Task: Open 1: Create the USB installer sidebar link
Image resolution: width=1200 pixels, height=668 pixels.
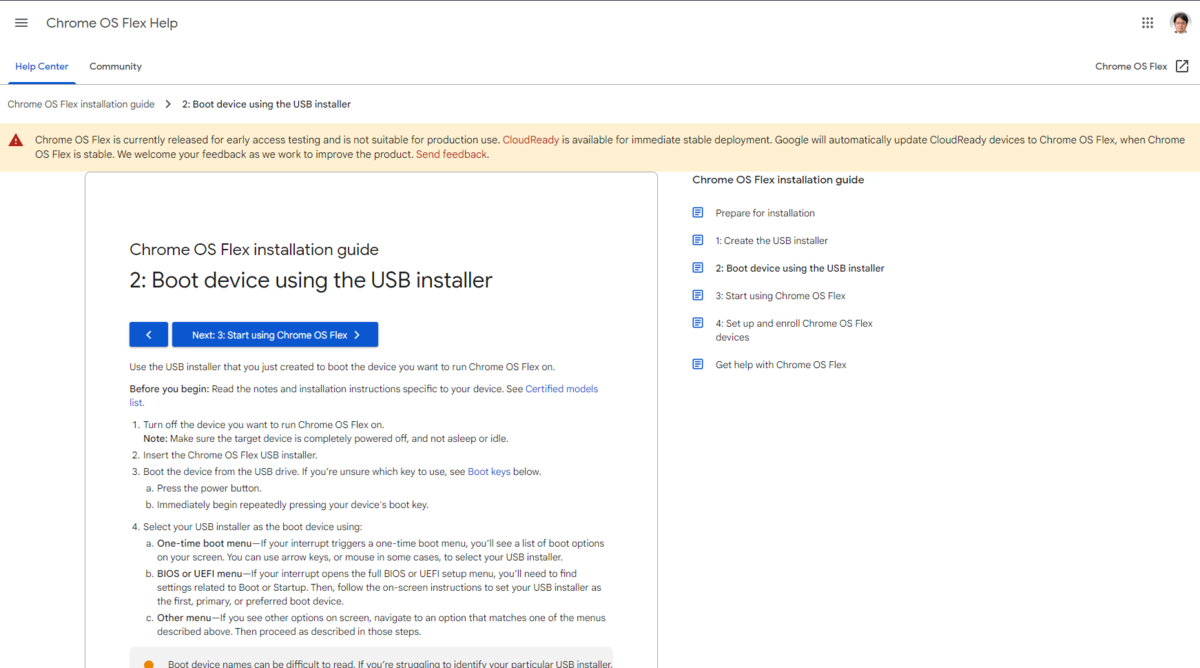Action: pos(772,240)
